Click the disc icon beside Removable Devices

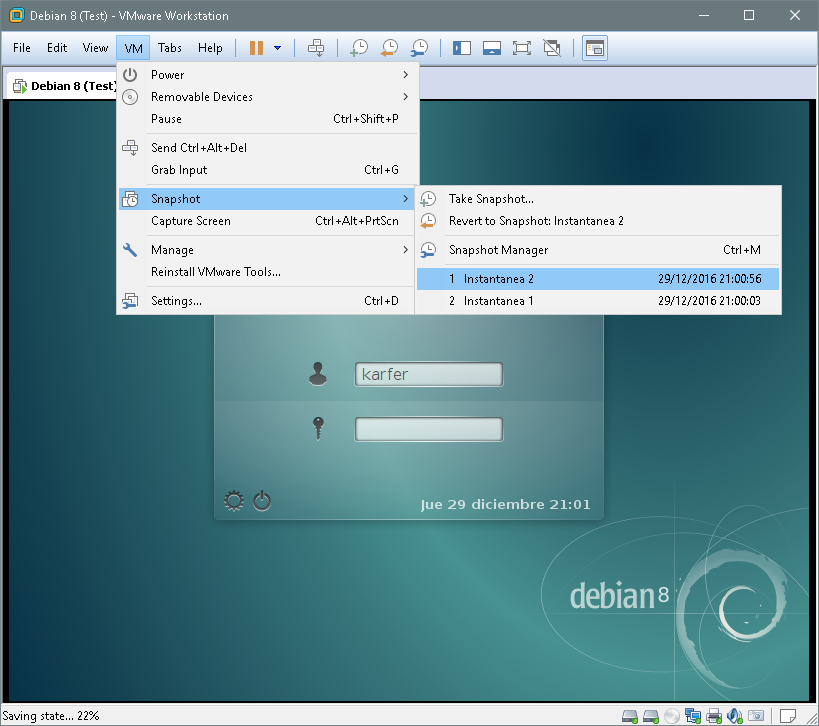click(x=130, y=97)
